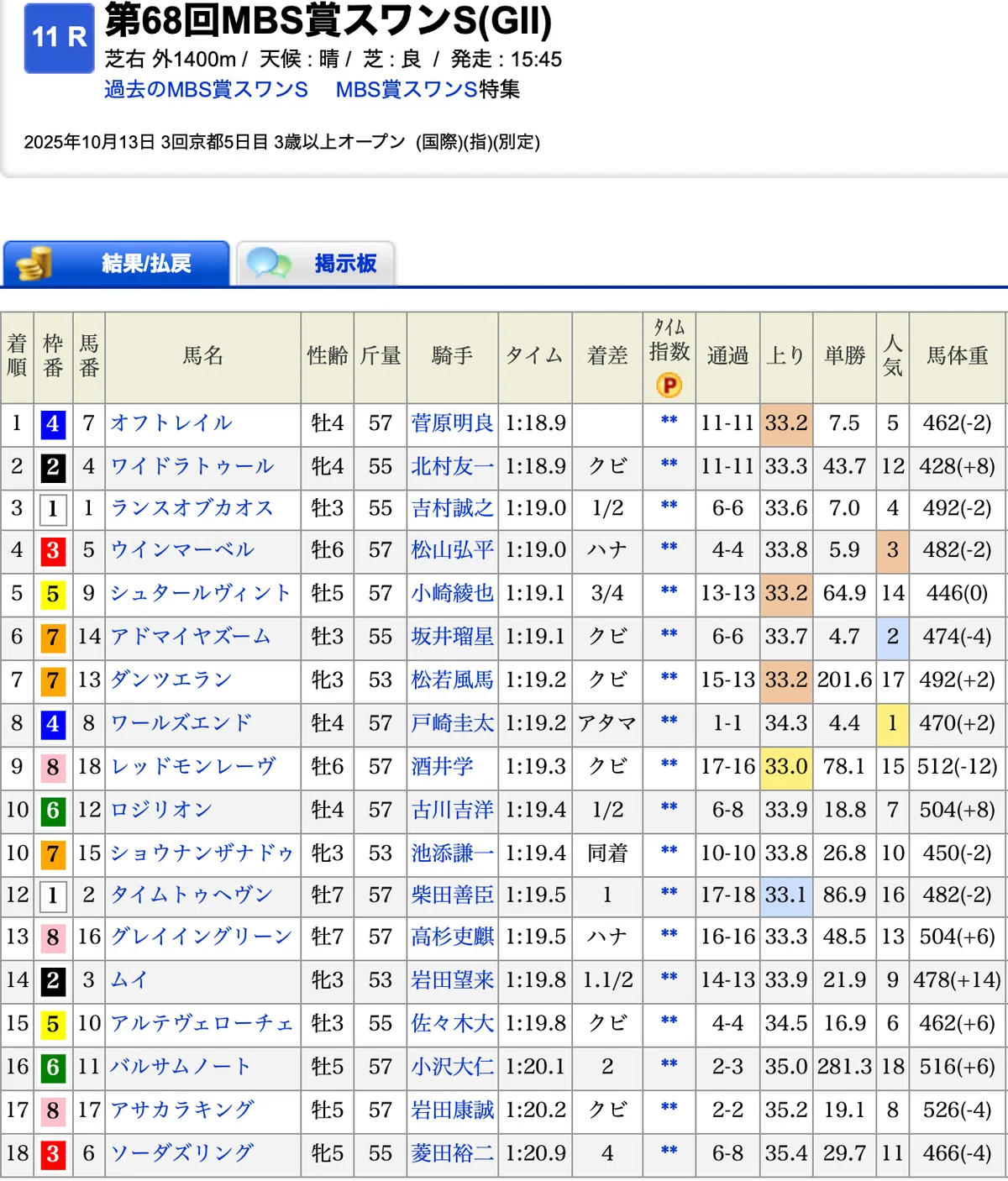Click the 1-1 通過 cell
The width and height of the screenshot is (1008, 1181).
point(728,723)
